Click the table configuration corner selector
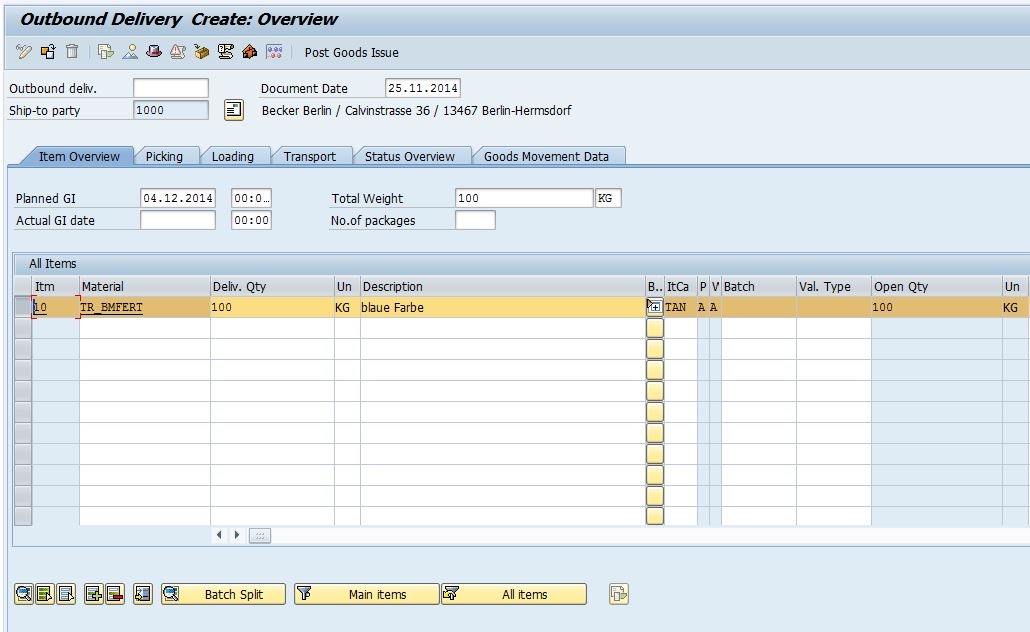 23,286
